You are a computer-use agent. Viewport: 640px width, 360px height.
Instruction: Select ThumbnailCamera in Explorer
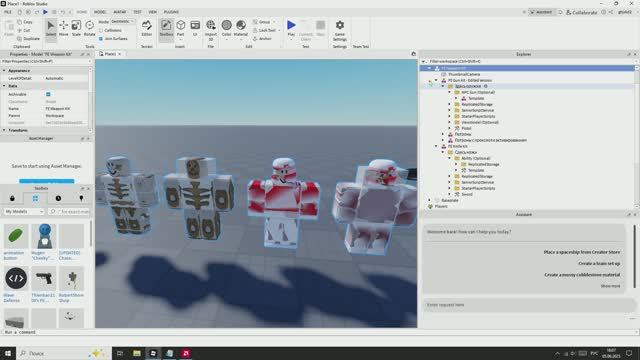tap(464, 74)
